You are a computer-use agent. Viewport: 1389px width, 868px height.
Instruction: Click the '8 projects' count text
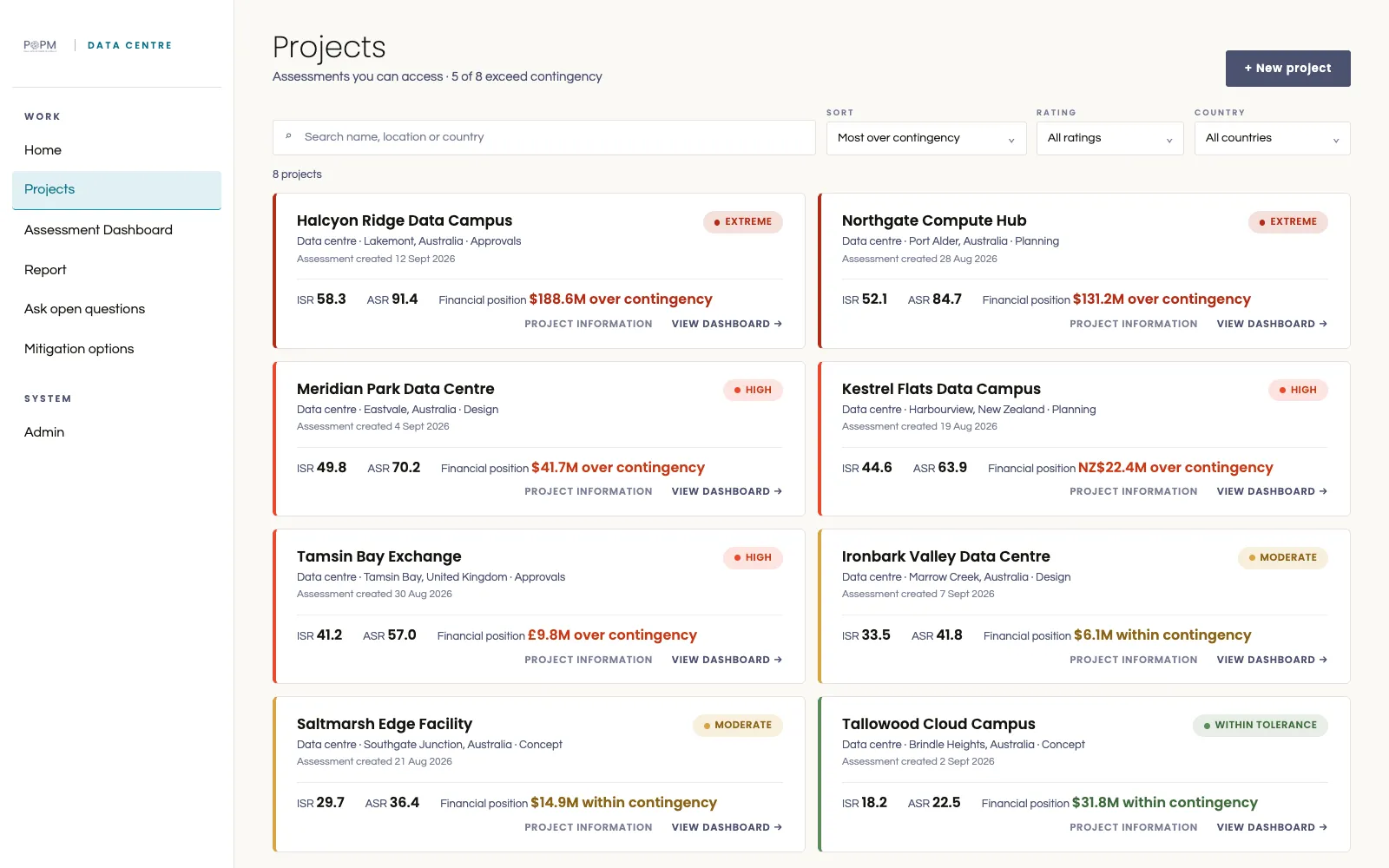coord(297,174)
